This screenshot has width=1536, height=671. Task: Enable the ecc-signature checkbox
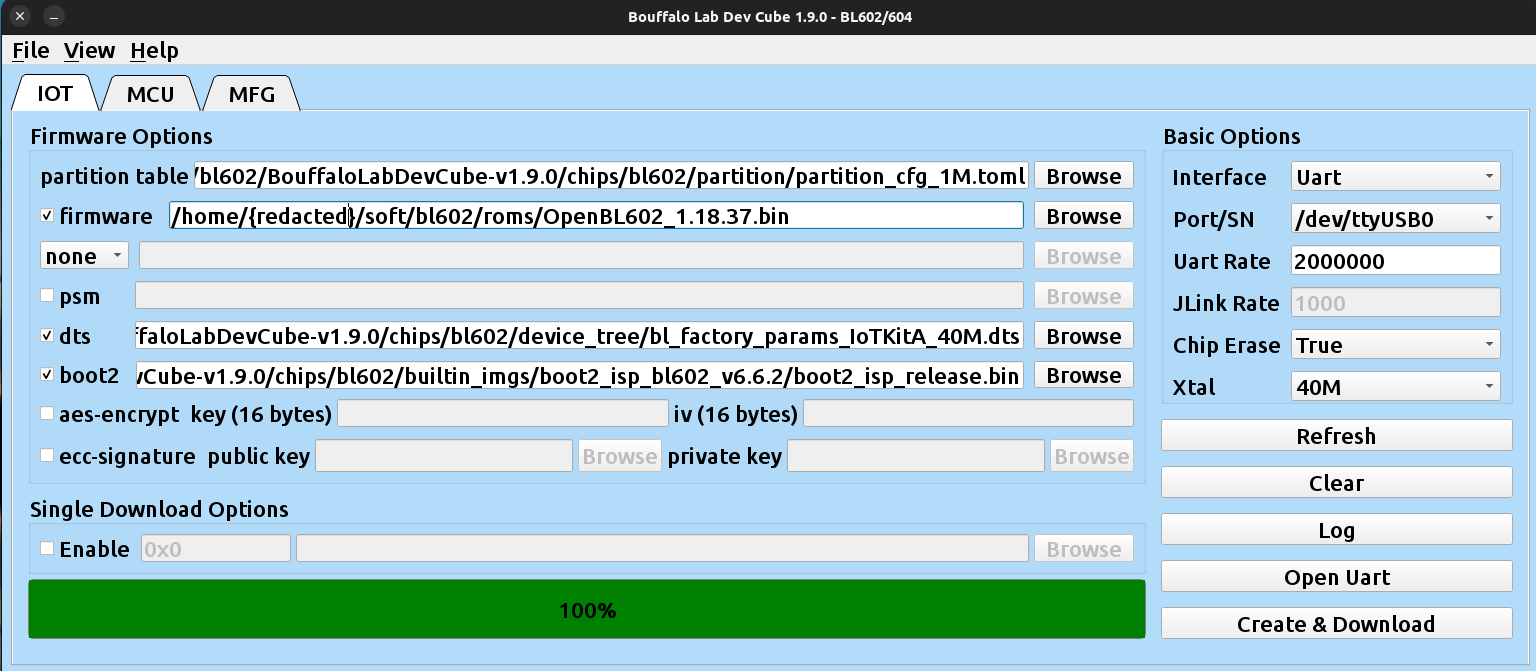47,456
